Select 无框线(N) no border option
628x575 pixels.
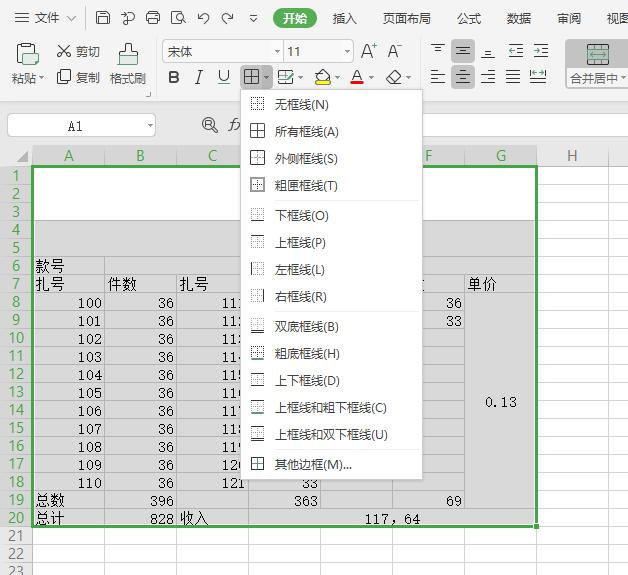pyautogui.click(x=332, y=105)
